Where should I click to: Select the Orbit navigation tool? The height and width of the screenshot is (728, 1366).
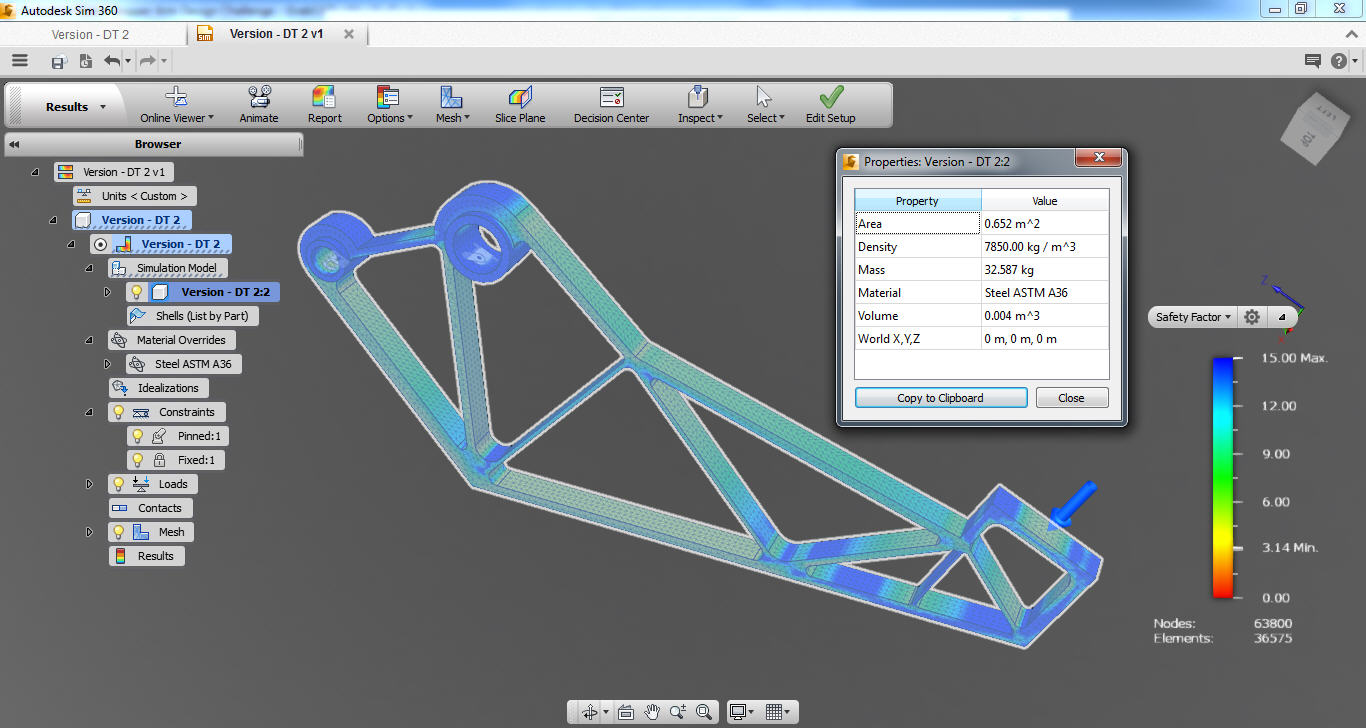(589, 712)
